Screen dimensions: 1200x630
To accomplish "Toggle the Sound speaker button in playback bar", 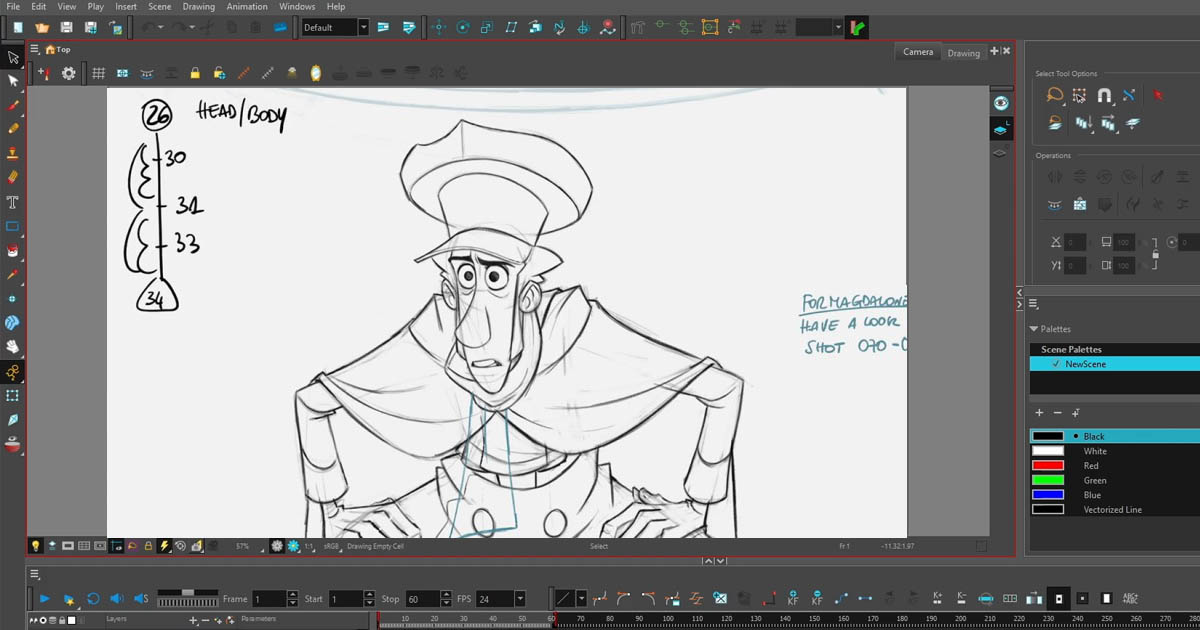I will click(116, 598).
